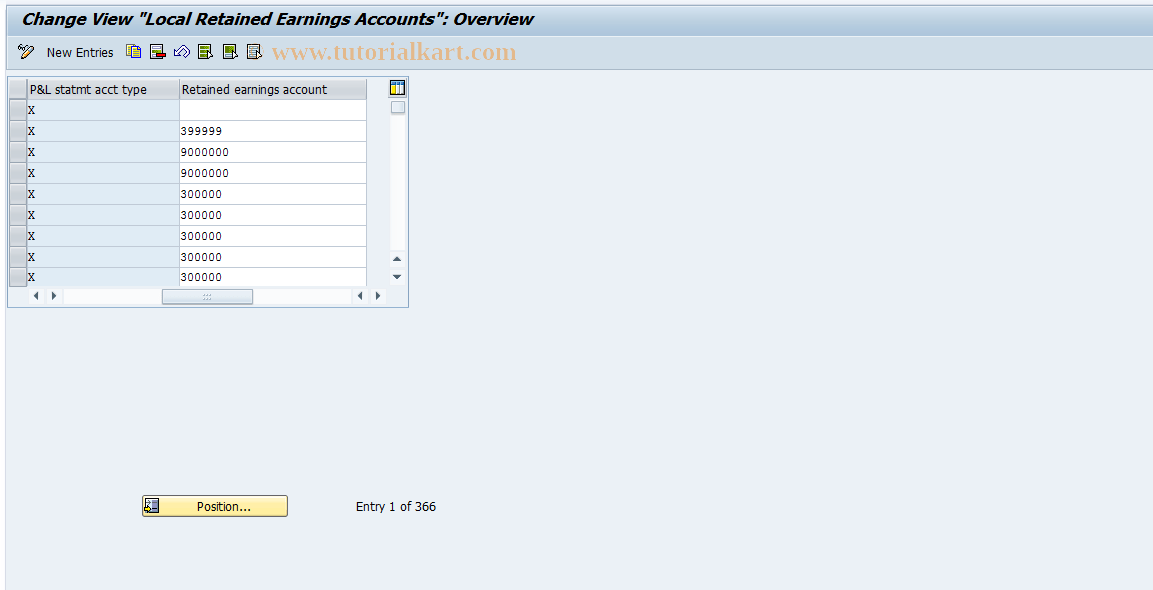Select the row containing account 399999
The height and width of the screenshot is (590, 1153).
[17, 131]
